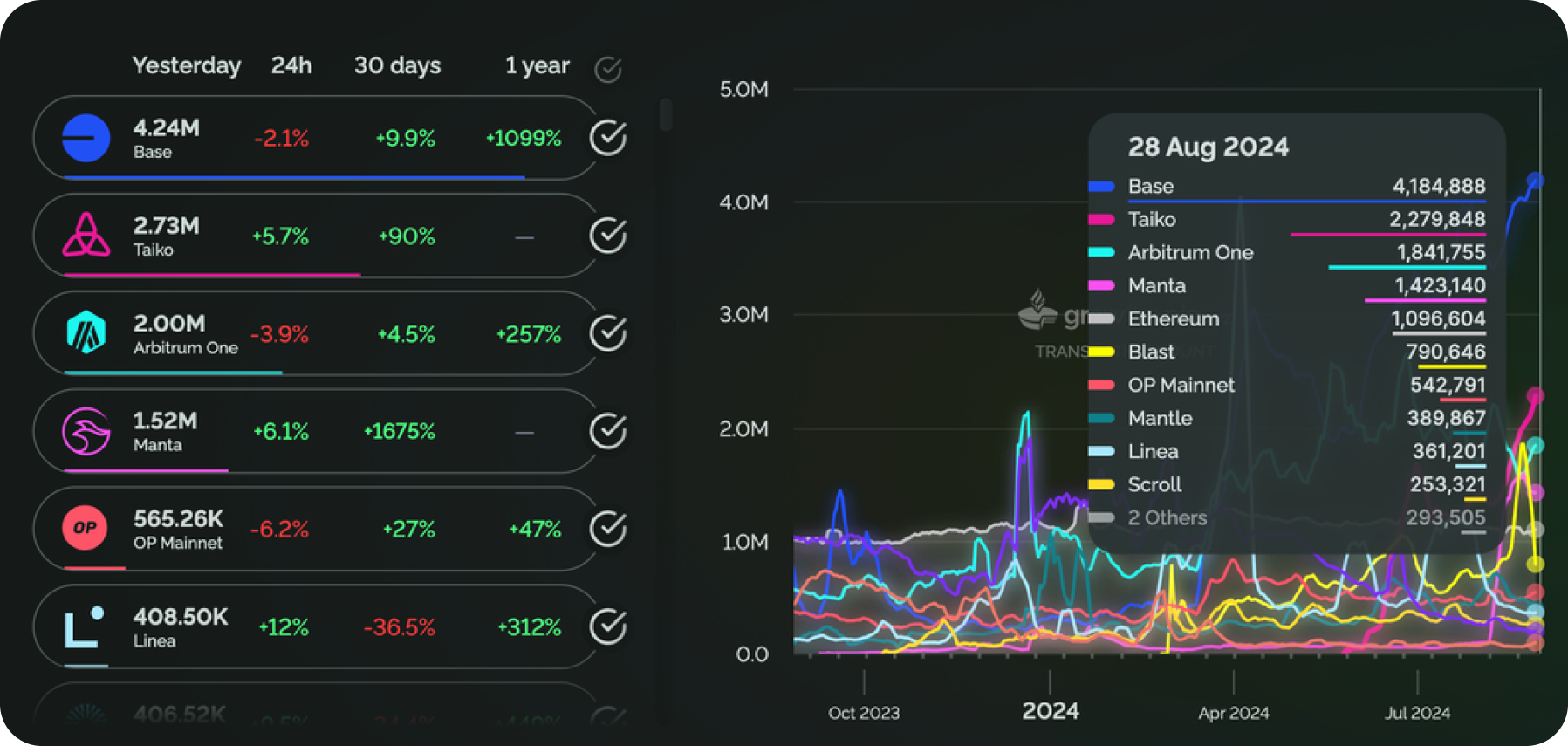Click the Taiko chain logo icon
The image size is (1568, 746).
pos(86,235)
